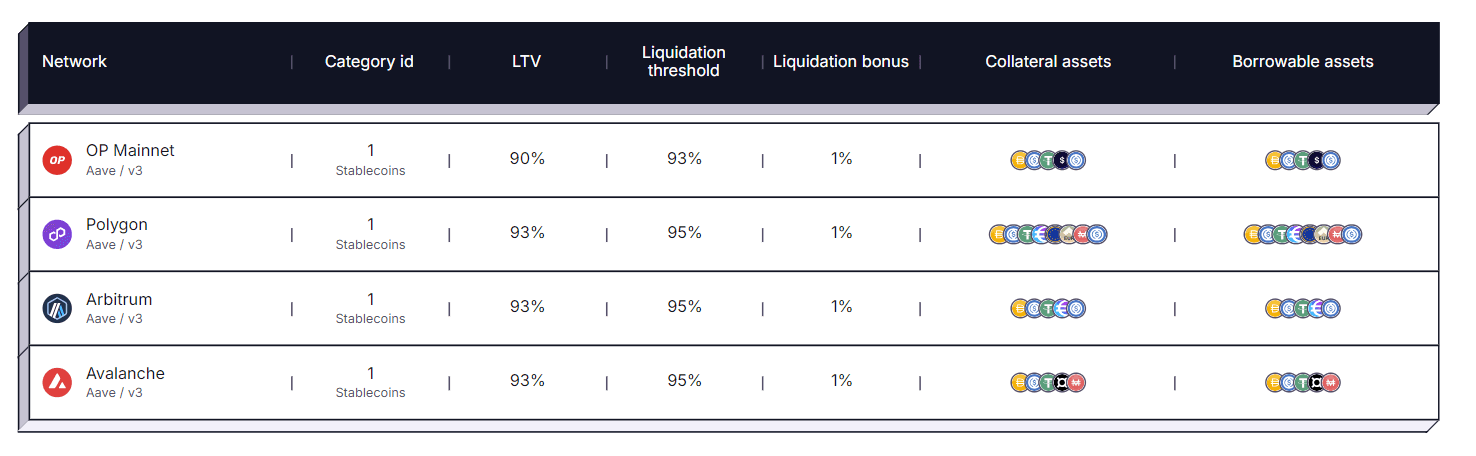Click the Category id column header

click(369, 62)
